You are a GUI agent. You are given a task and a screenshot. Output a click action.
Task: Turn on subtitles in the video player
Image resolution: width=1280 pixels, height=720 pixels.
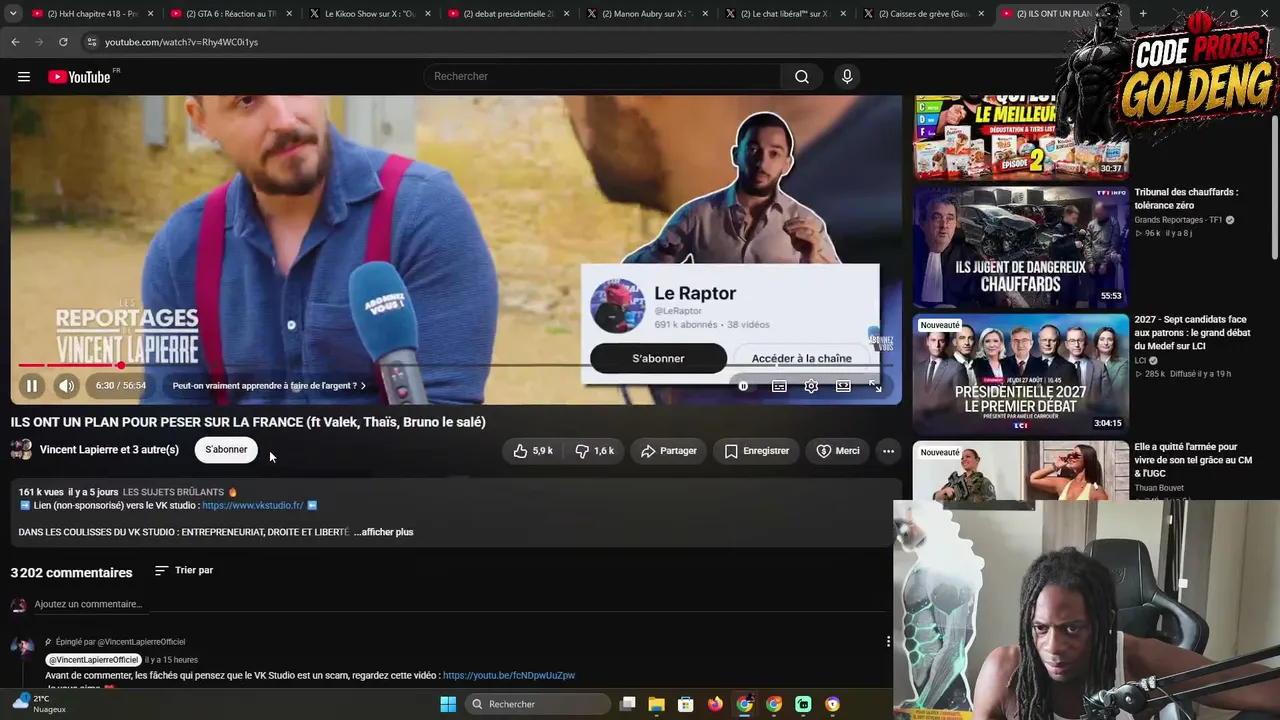tap(779, 386)
